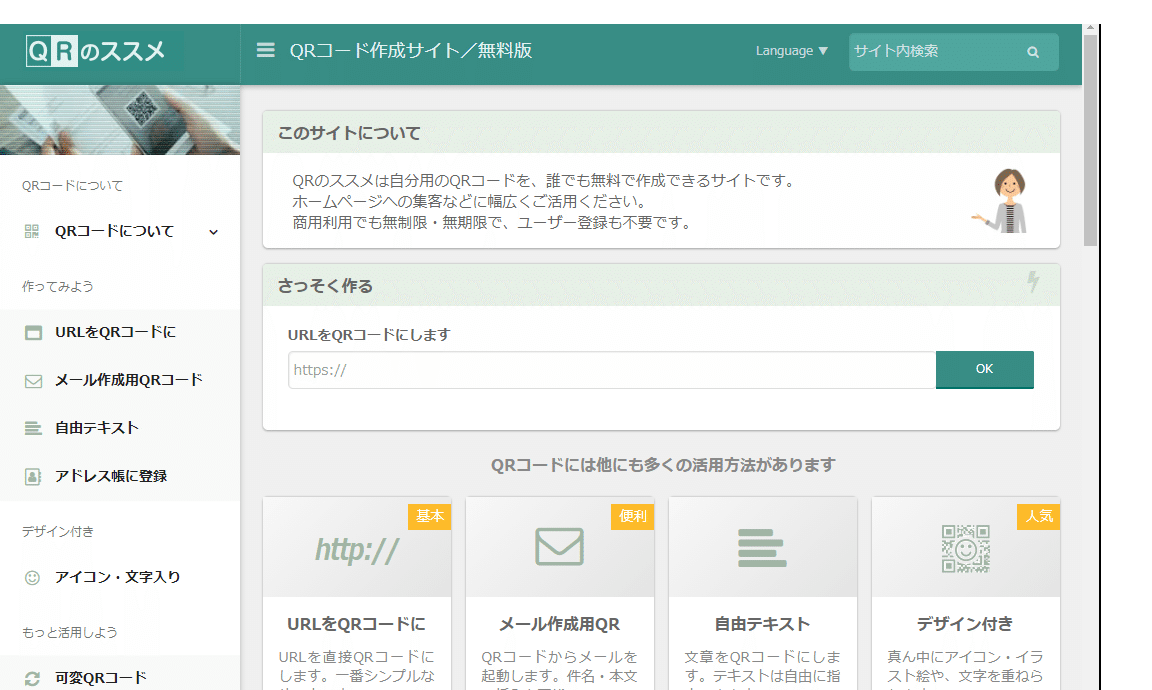Click the smiley QR icon on デザイン付き card
The height and width of the screenshot is (690, 1152).
coord(964,546)
